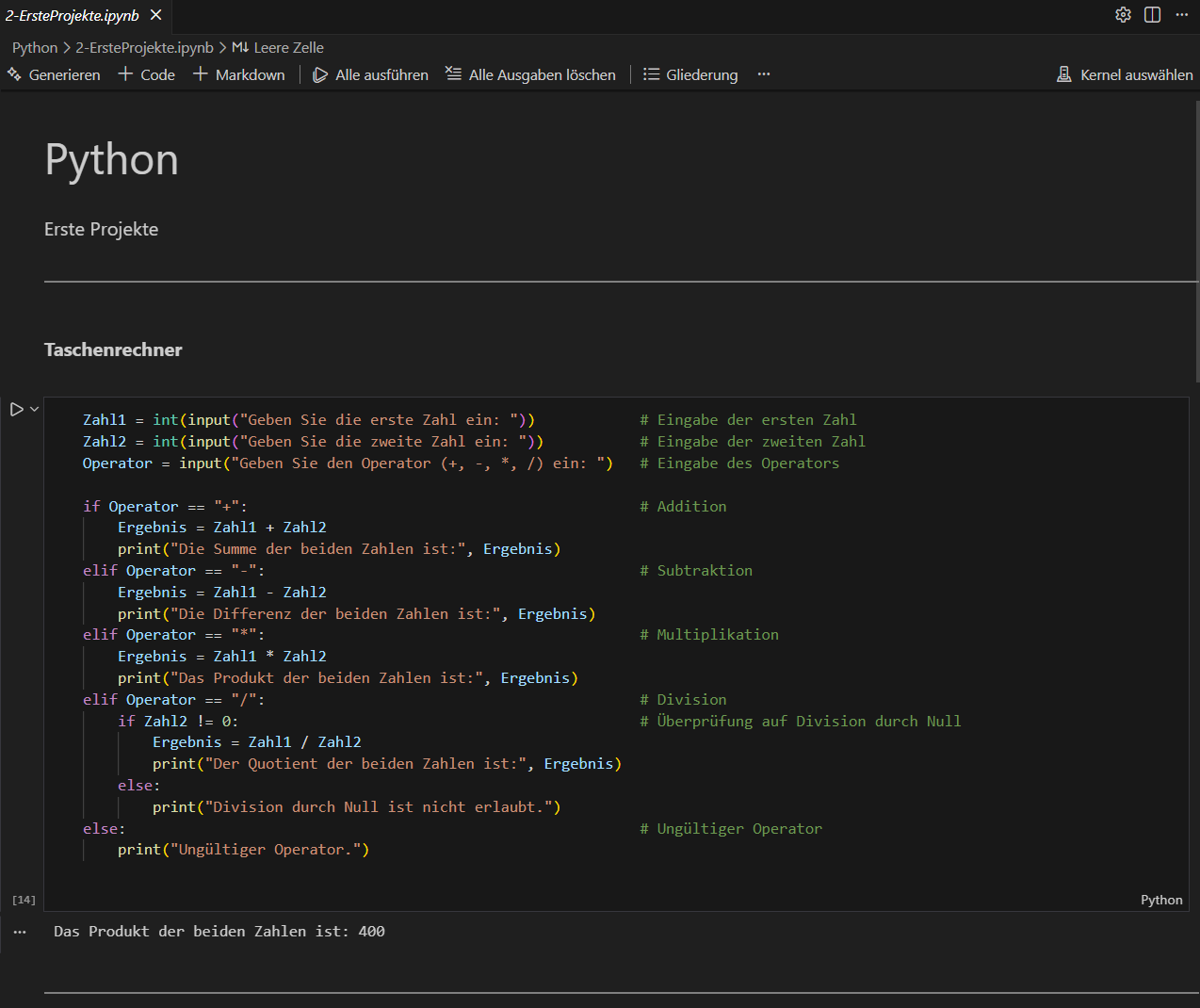The height and width of the screenshot is (1008, 1200).
Task: Open cell output actions ellipsis
Action: tap(20, 932)
